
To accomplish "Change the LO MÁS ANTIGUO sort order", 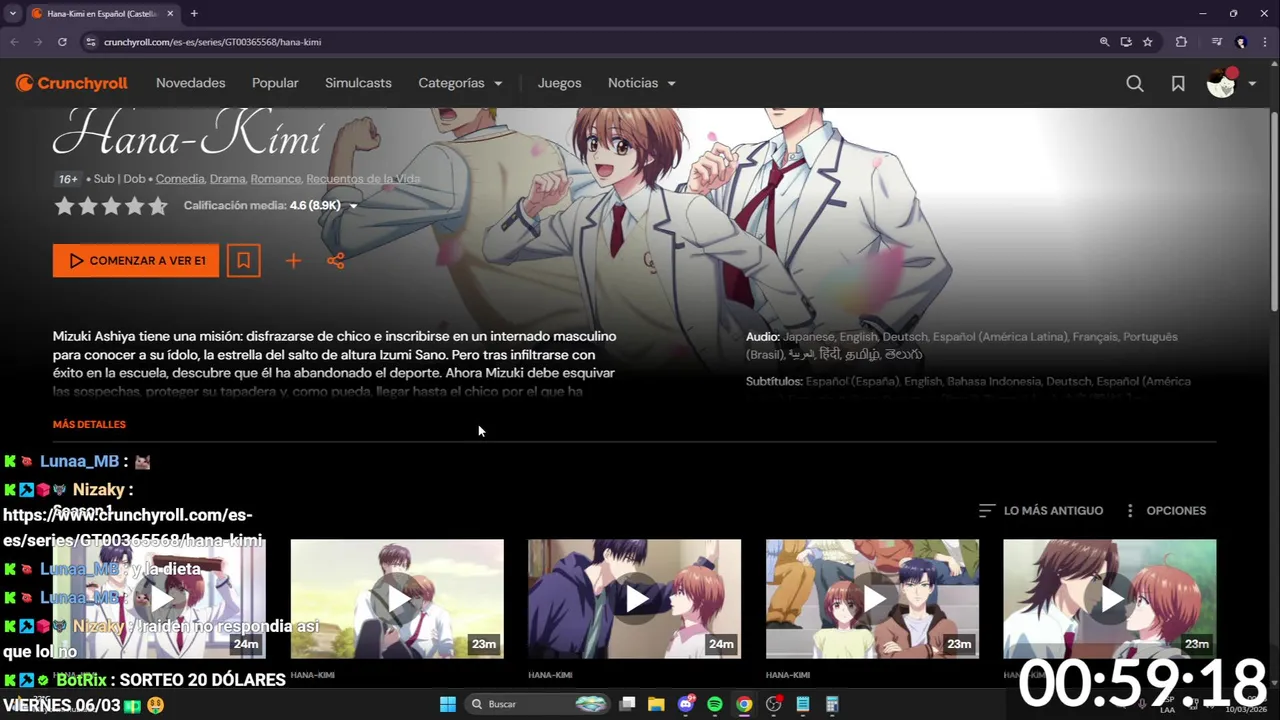I will 1040,511.
